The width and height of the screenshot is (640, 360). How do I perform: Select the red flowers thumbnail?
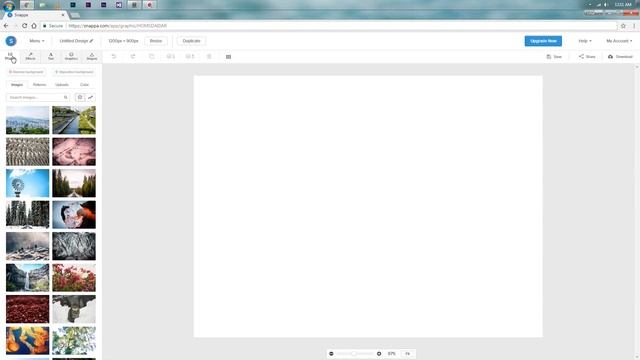74,278
